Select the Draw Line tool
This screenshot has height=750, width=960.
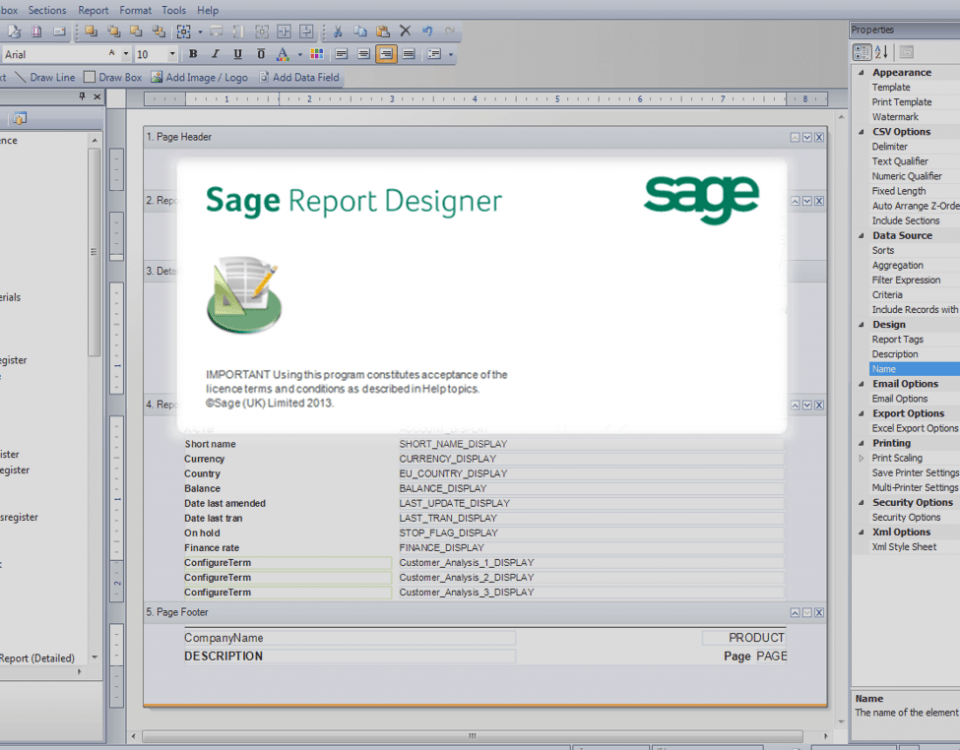45,77
